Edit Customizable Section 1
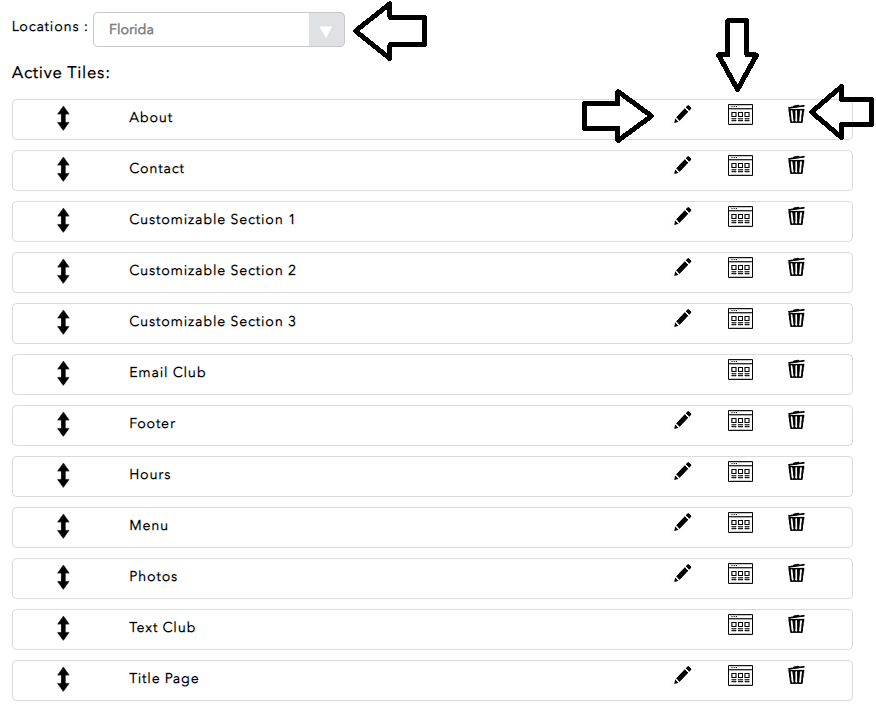This screenshot has height=714, width=876. pos(683,217)
